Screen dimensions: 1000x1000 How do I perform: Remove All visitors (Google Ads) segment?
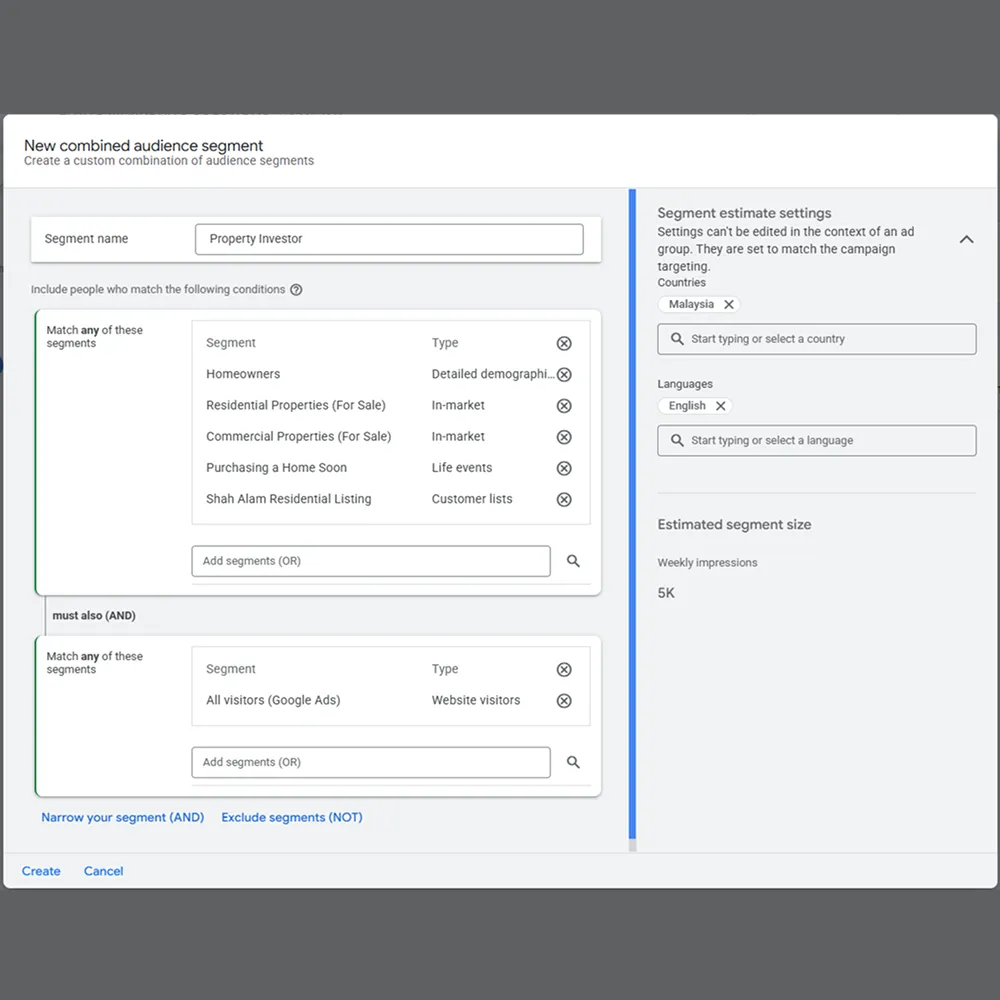564,701
